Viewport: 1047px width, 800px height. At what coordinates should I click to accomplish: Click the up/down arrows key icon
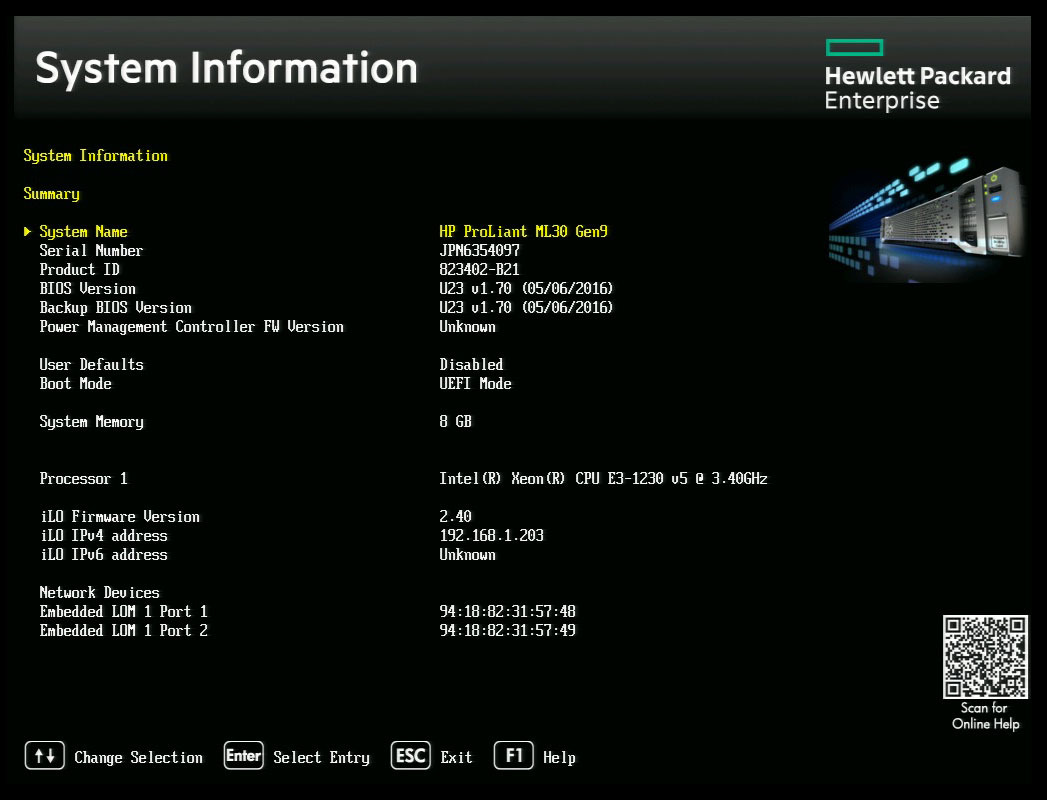pyautogui.click(x=45, y=756)
